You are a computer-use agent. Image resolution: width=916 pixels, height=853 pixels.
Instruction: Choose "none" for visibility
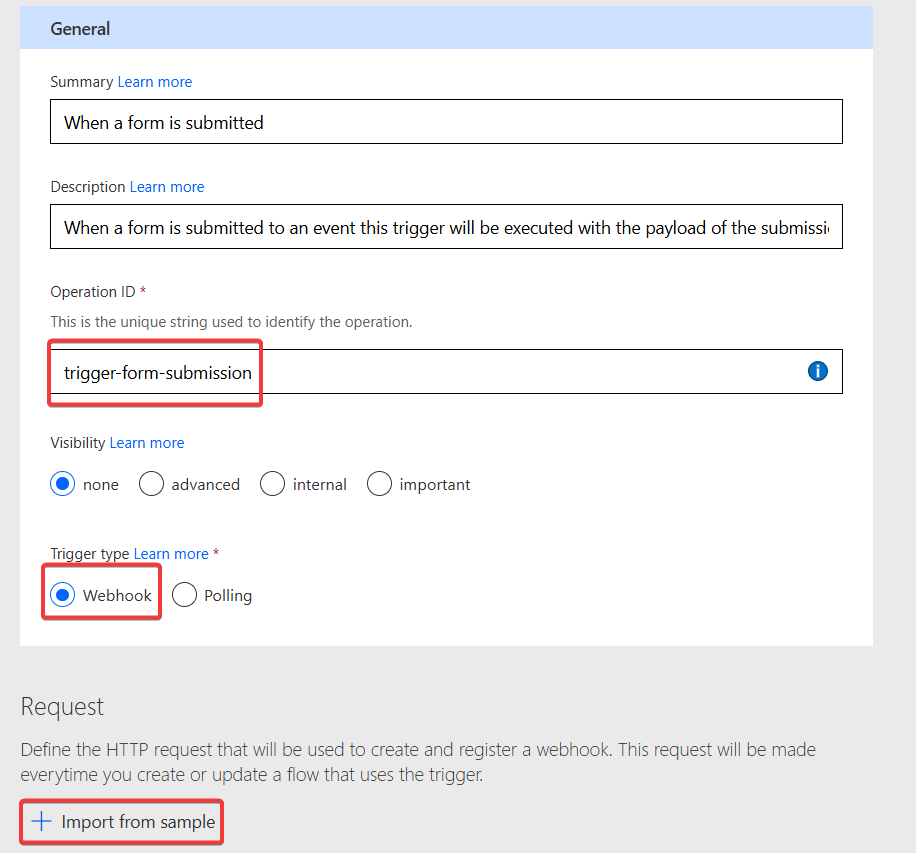(62, 484)
